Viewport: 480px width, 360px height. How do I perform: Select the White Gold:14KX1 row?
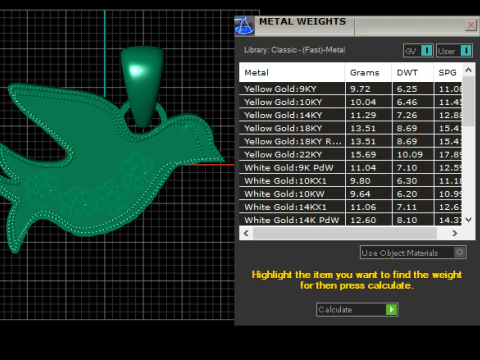coord(350,207)
